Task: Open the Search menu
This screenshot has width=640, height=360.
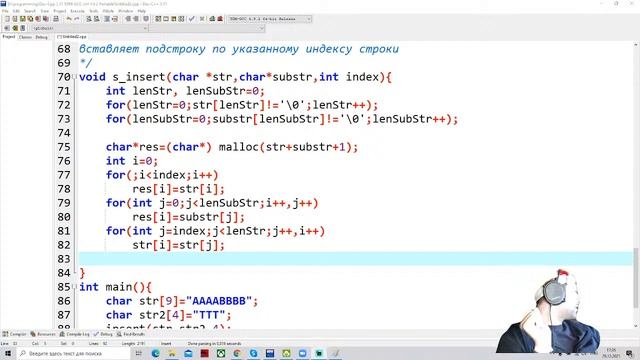Action: point(30,11)
